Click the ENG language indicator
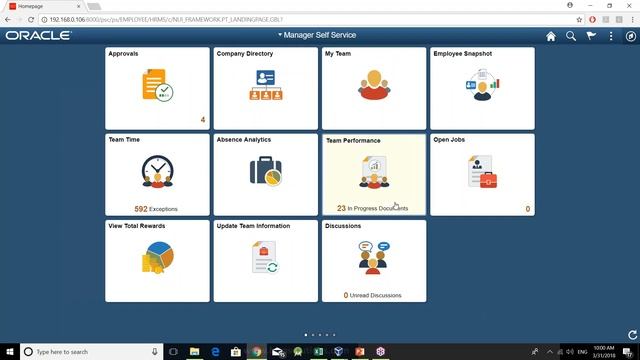The height and width of the screenshot is (360, 640). click(x=582, y=351)
